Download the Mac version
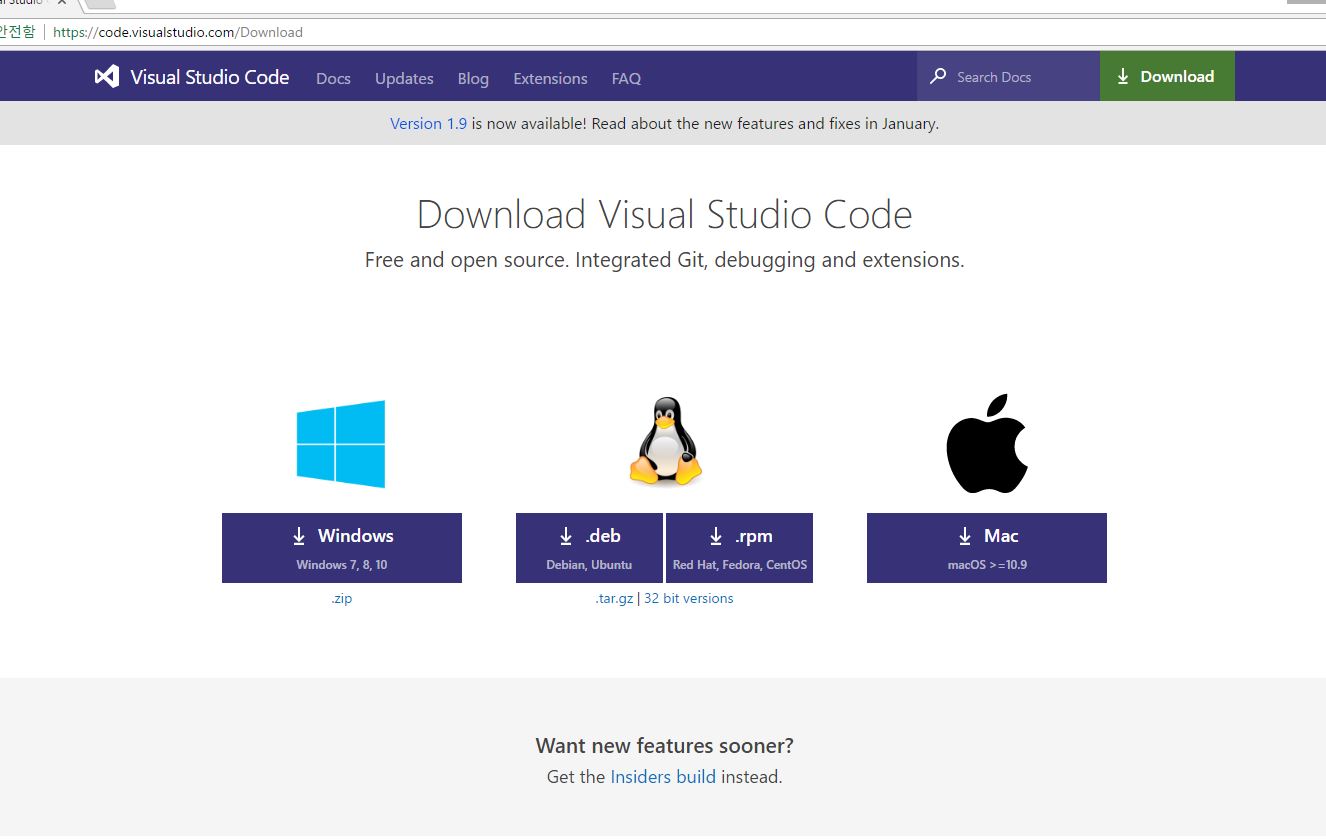This screenshot has width=1326, height=839. (987, 548)
